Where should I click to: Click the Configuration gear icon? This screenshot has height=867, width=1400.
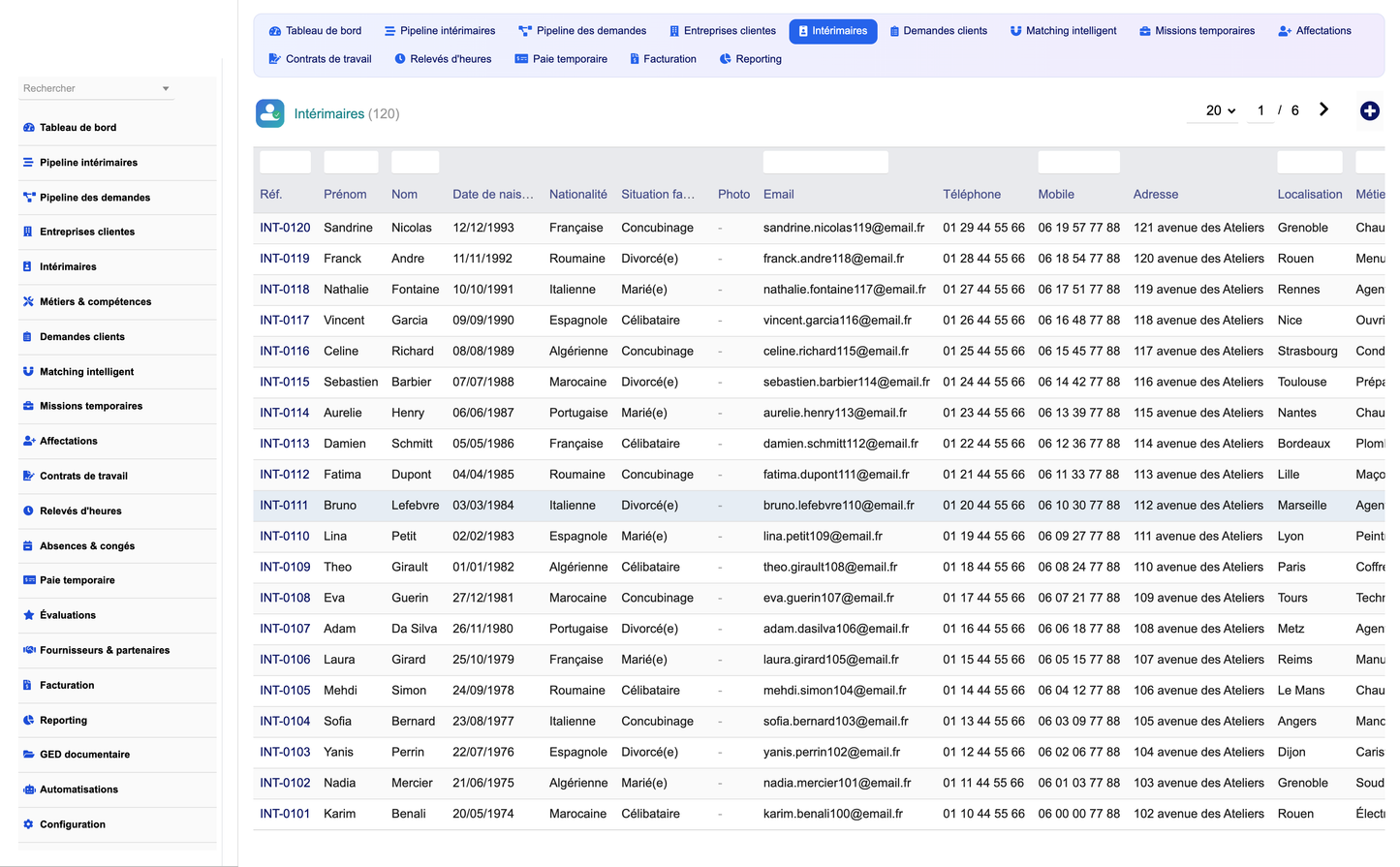[x=29, y=824]
